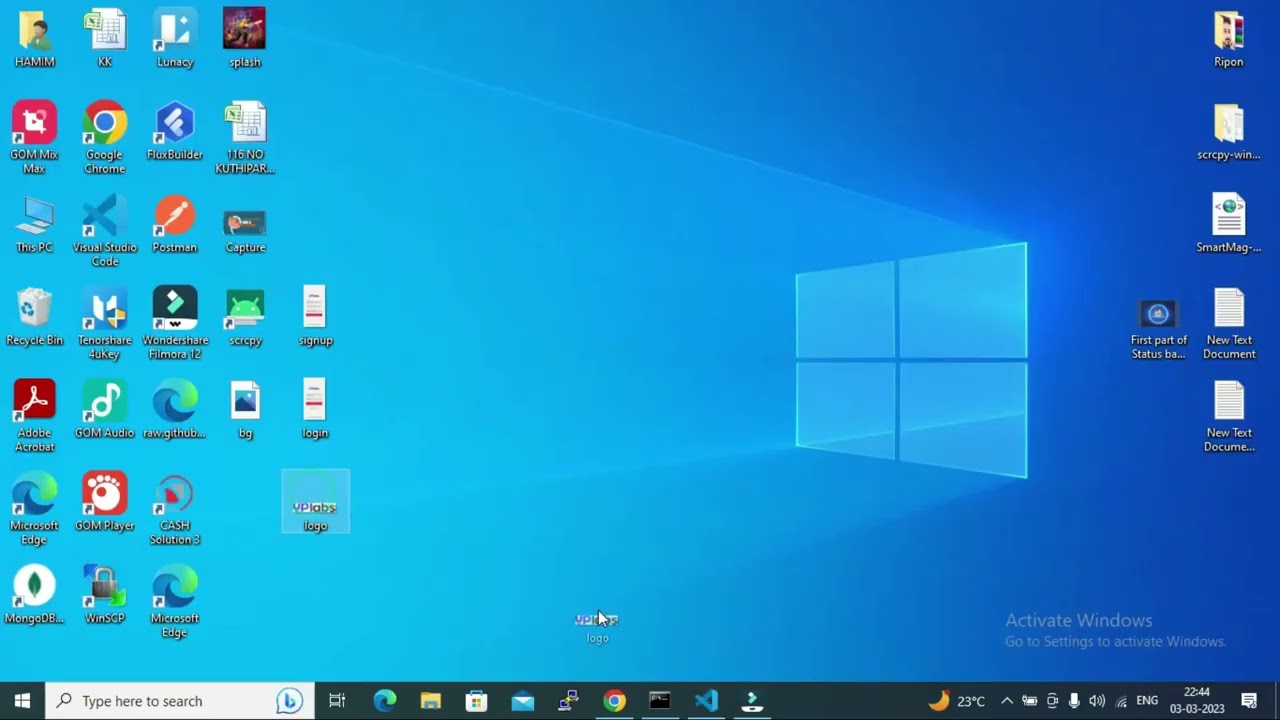Select the GOM Audio shortcut

[x=105, y=409]
